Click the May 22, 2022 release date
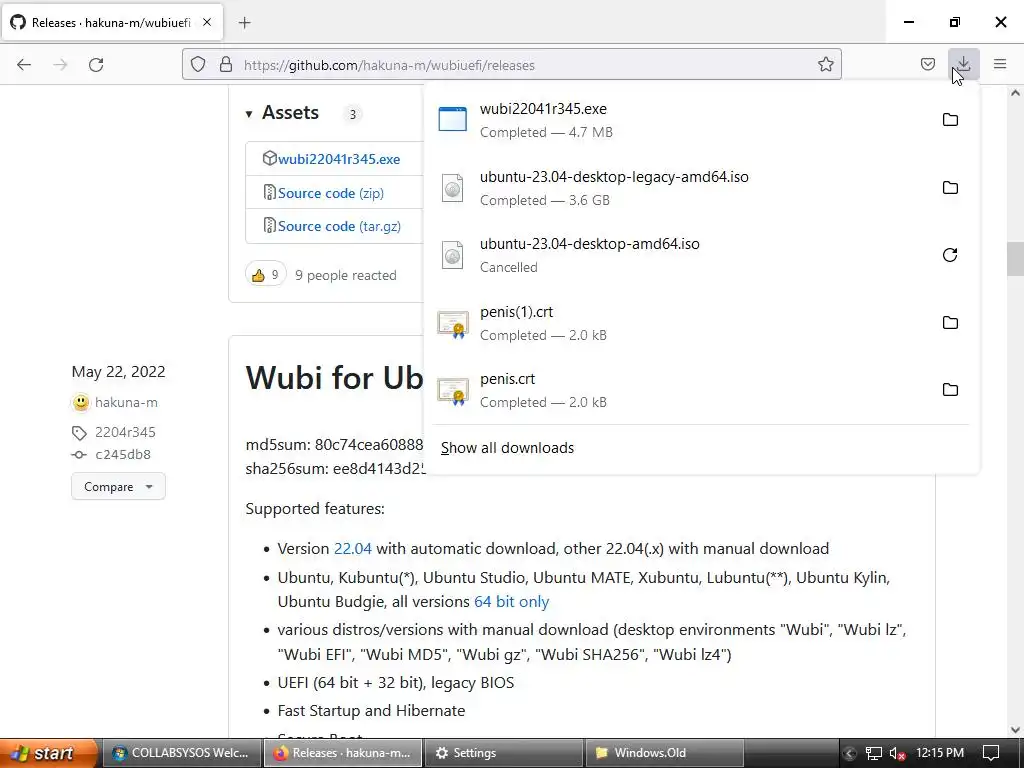The height and width of the screenshot is (768, 1024). coord(118,372)
